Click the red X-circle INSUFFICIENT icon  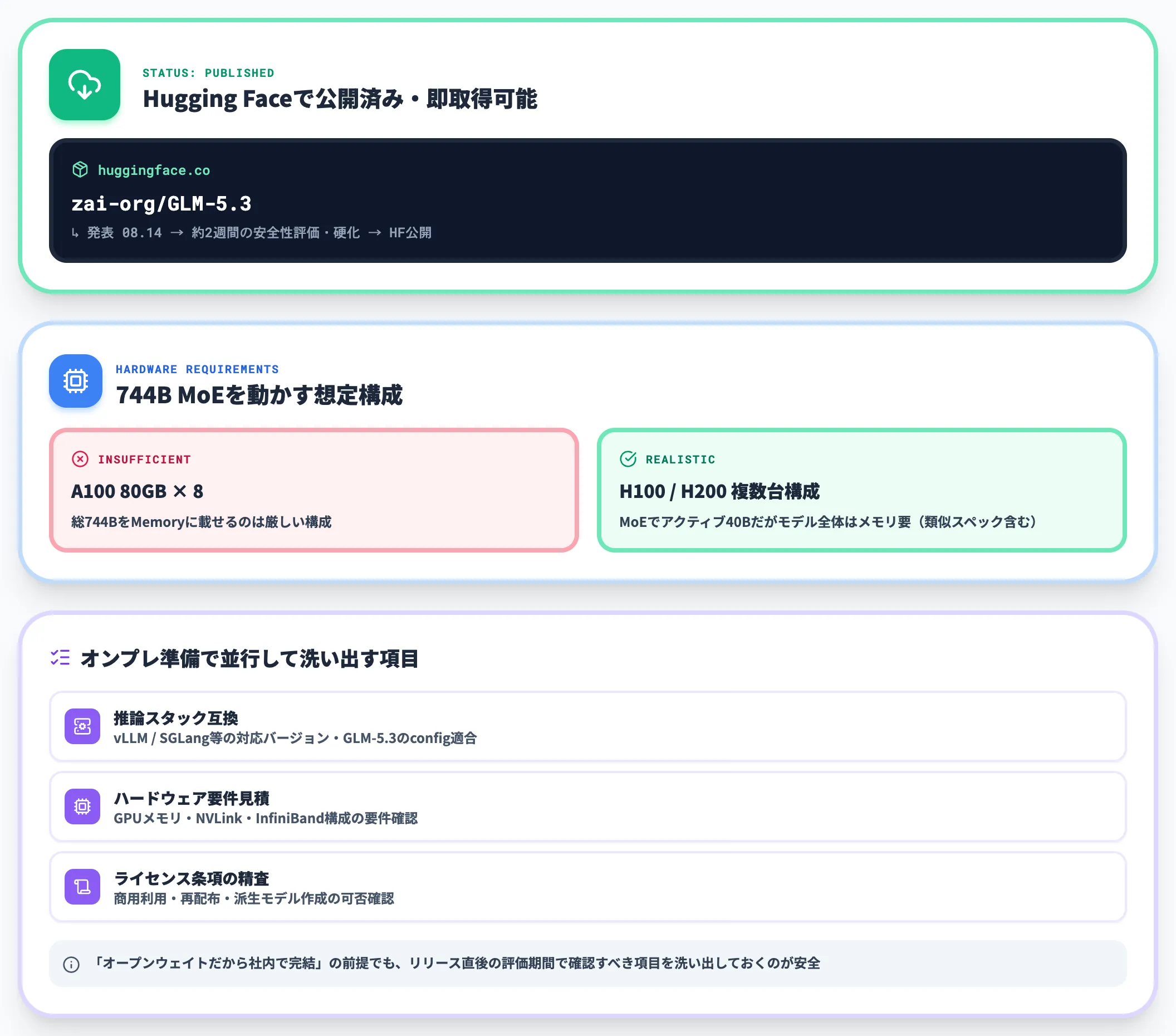point(80,460)
